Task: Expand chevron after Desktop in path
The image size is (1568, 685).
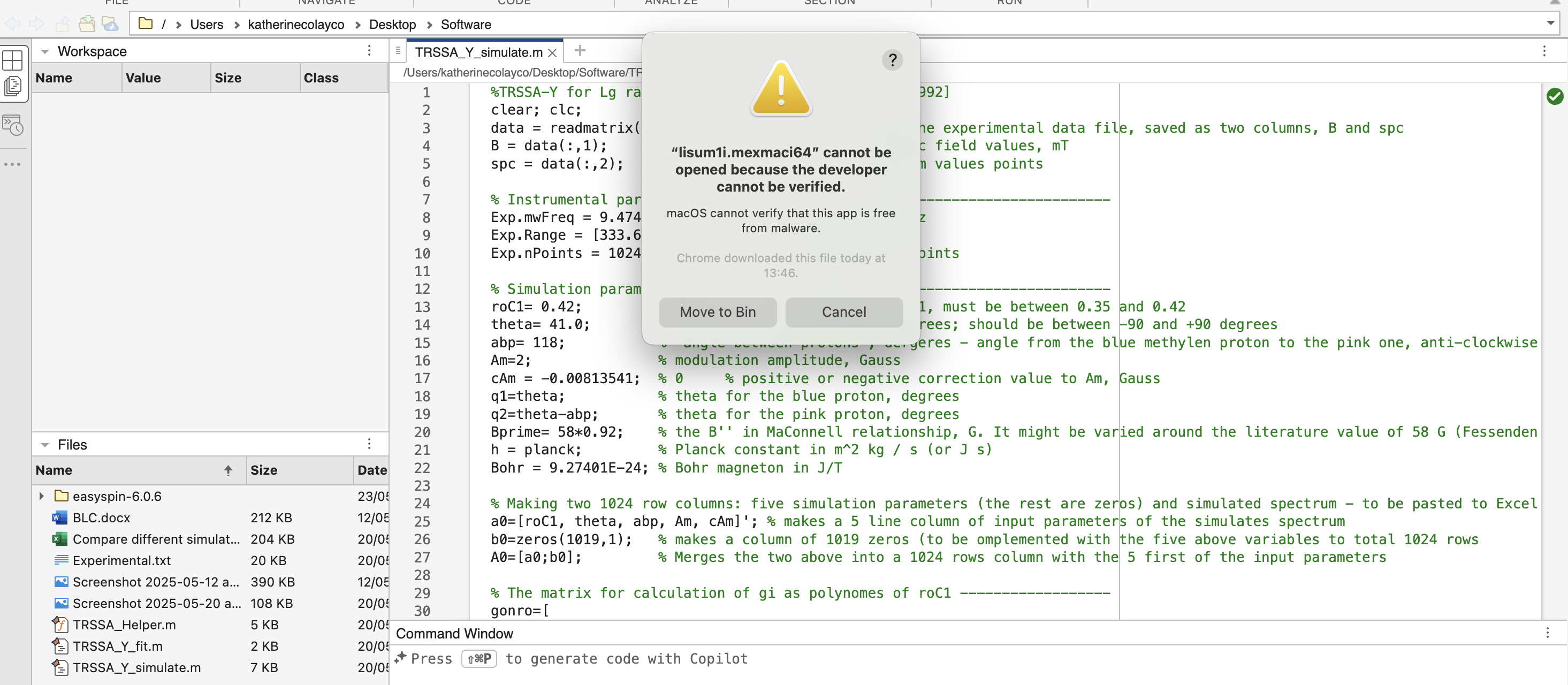Action: [x=429, y=25]
